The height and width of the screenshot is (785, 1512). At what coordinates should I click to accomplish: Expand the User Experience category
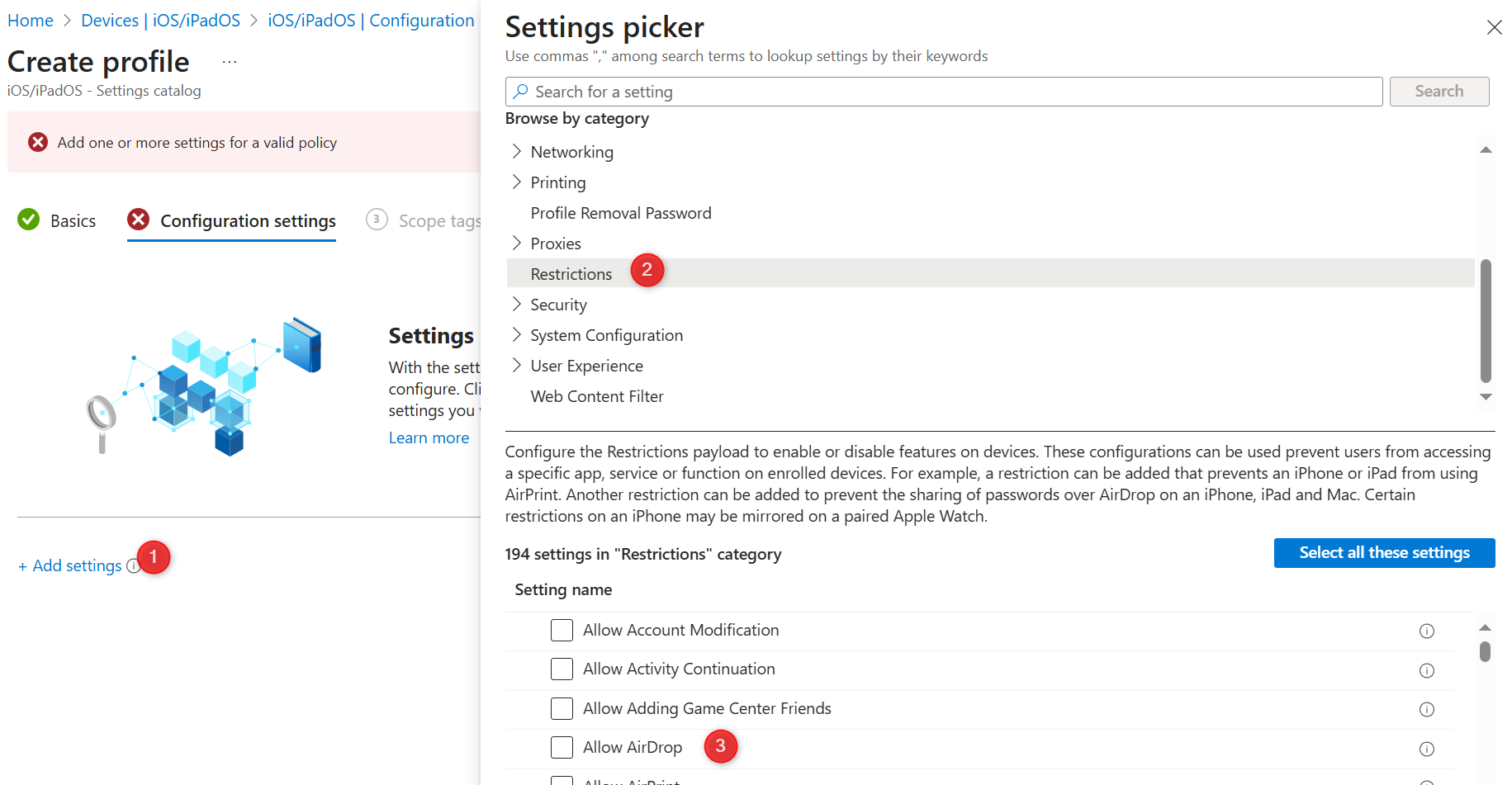[516, 365]
